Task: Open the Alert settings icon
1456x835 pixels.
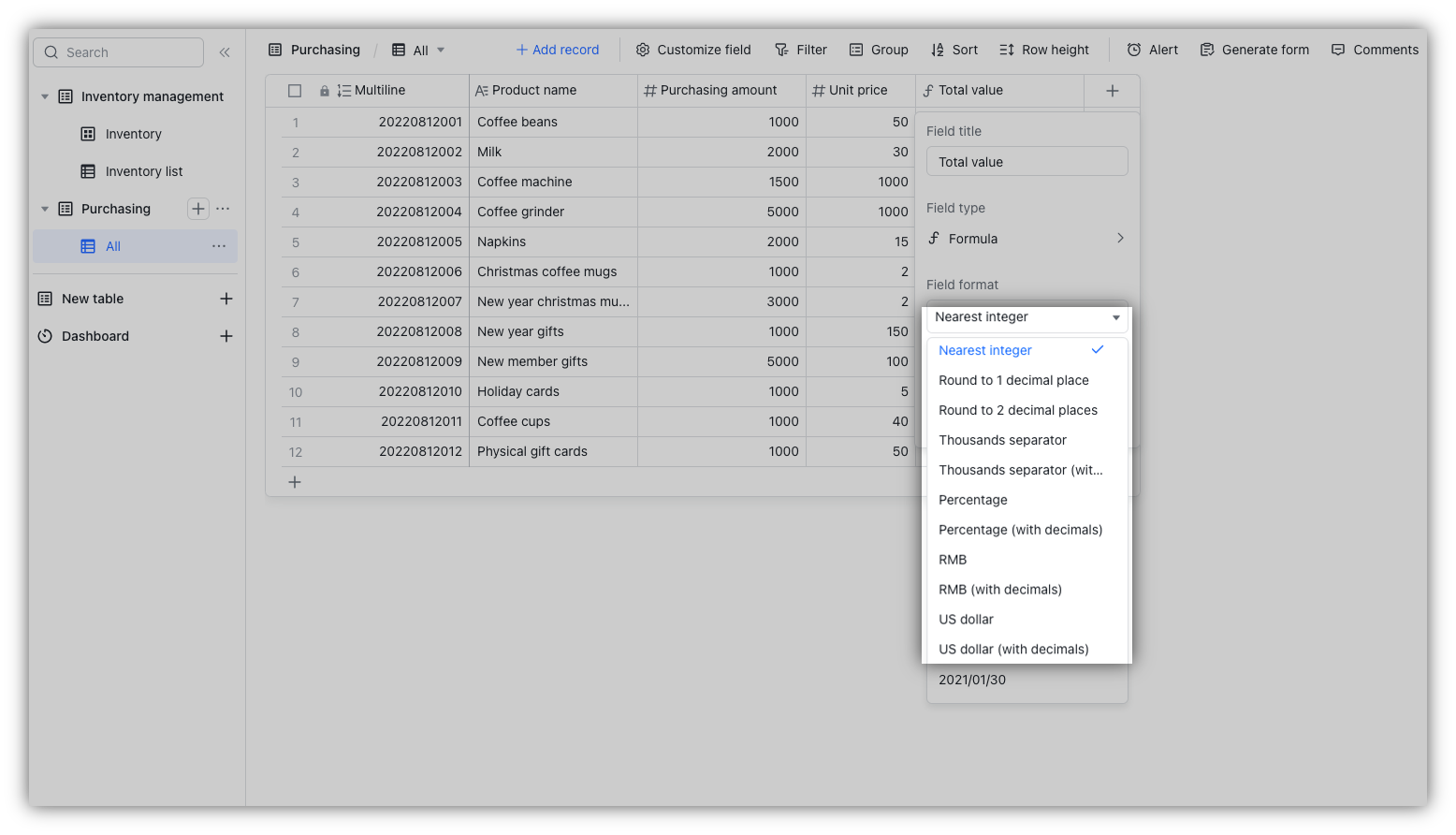Action: coord(1134,50)
